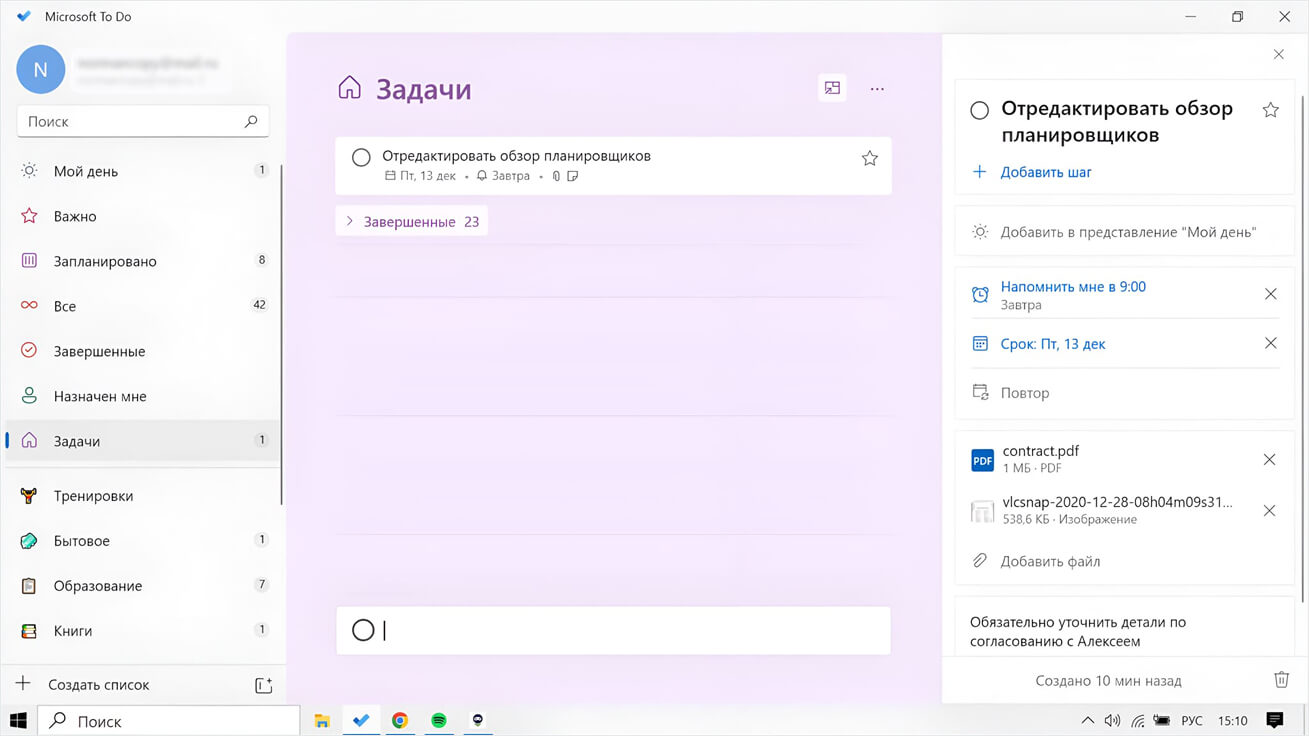Open the "Напомнить мне в 9:00" reminder

click(x=1072, y=286)
